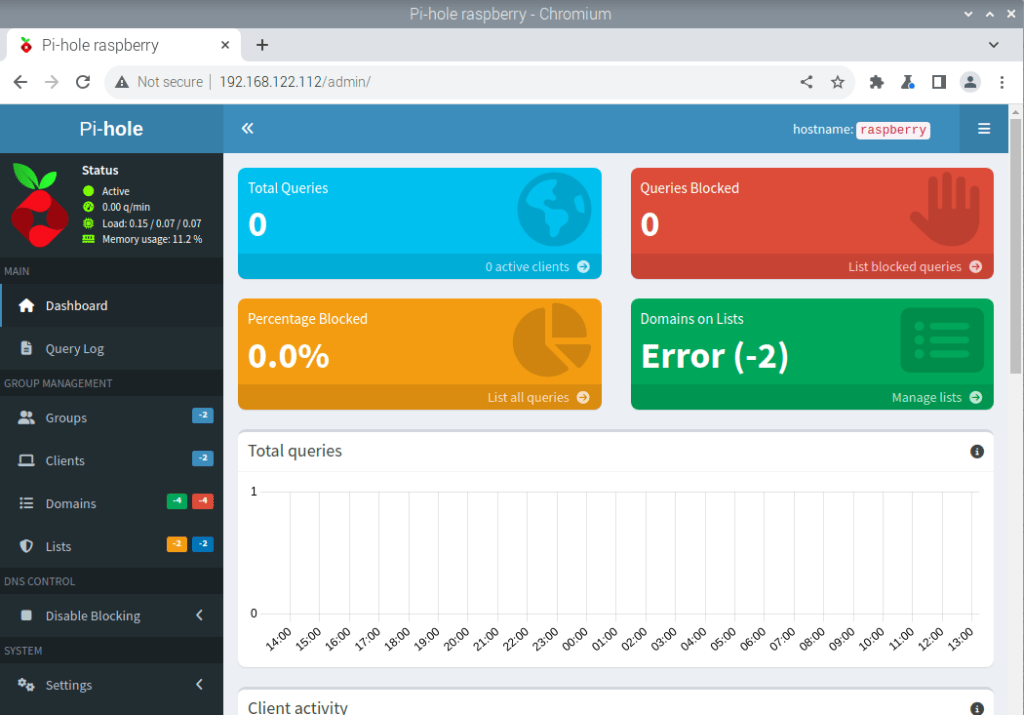Click the Dashboard home icon
The image size is (1024, 715).
click(x=26, y=306)
